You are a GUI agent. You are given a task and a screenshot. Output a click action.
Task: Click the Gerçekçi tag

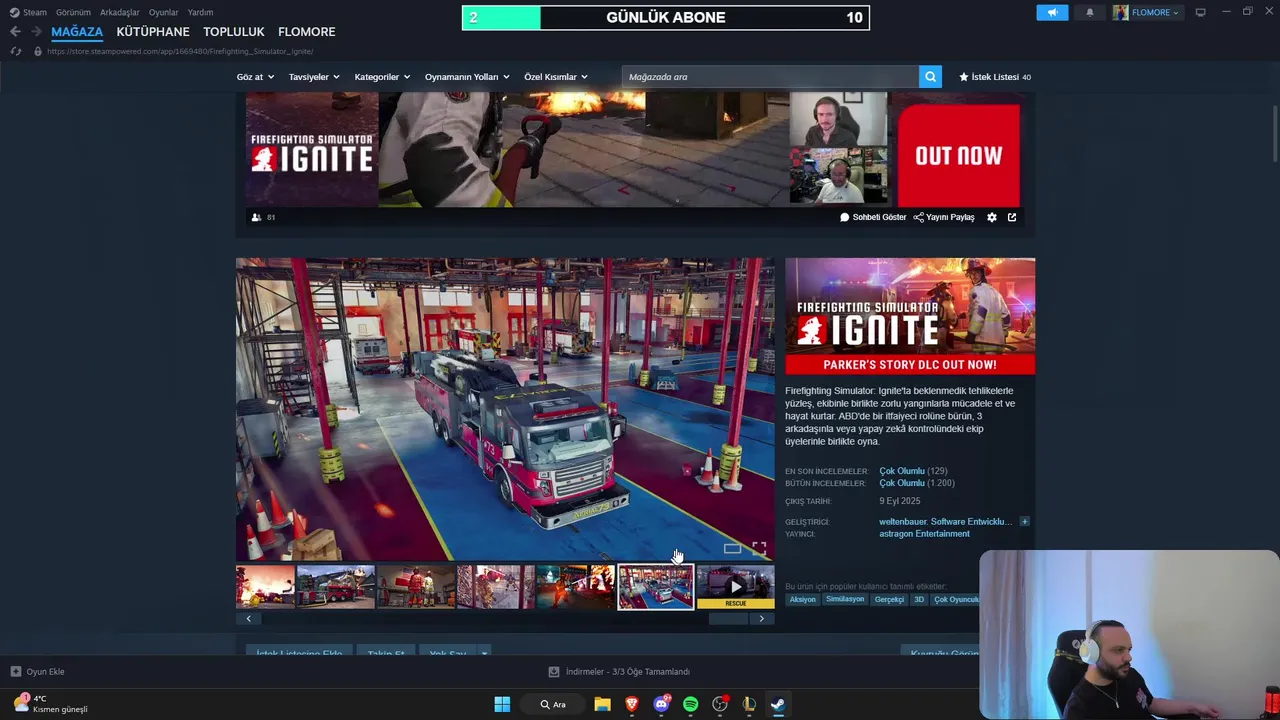[889, 600]
